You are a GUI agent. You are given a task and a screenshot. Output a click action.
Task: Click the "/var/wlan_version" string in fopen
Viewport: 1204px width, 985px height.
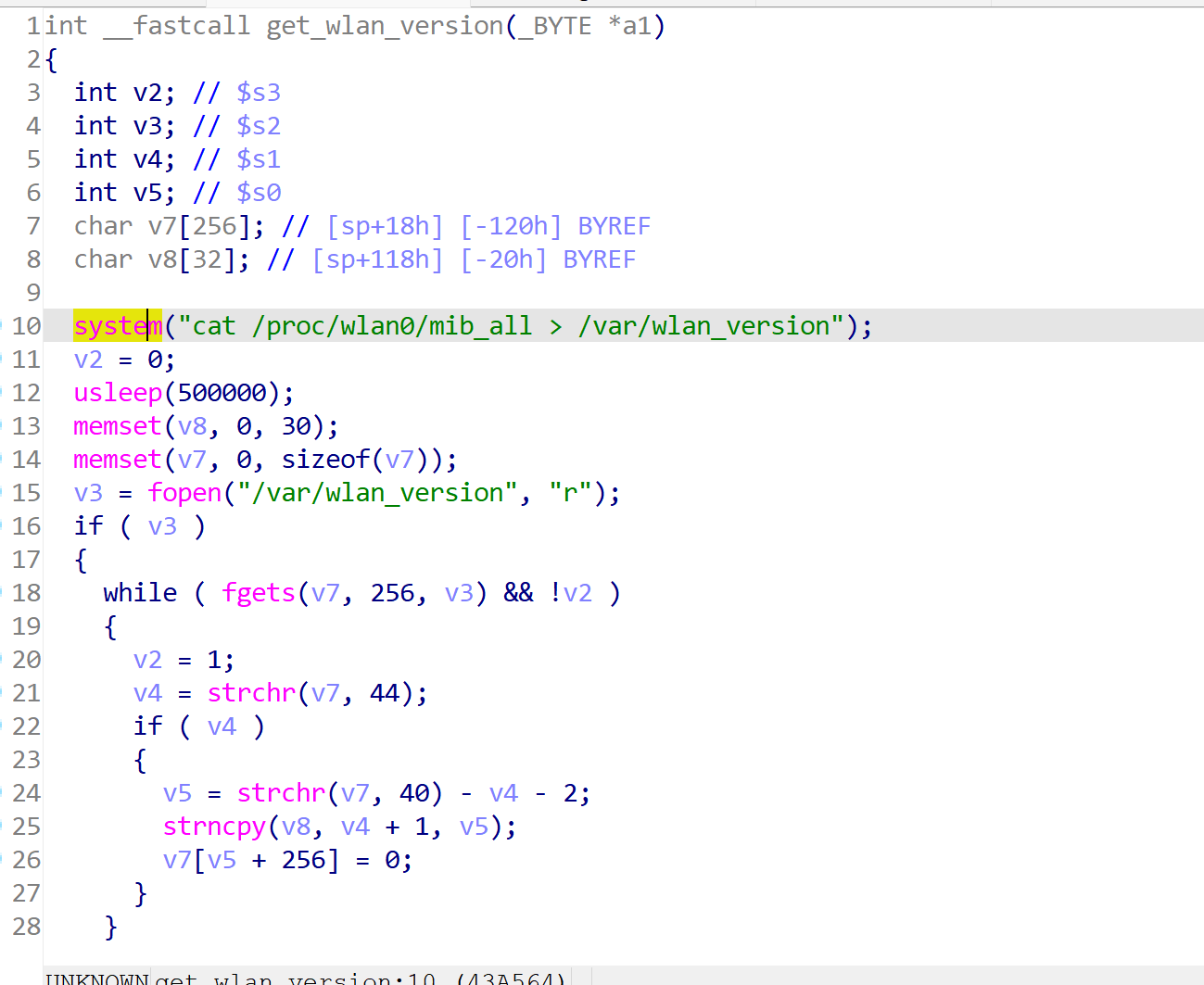click(x=376, y=493)
